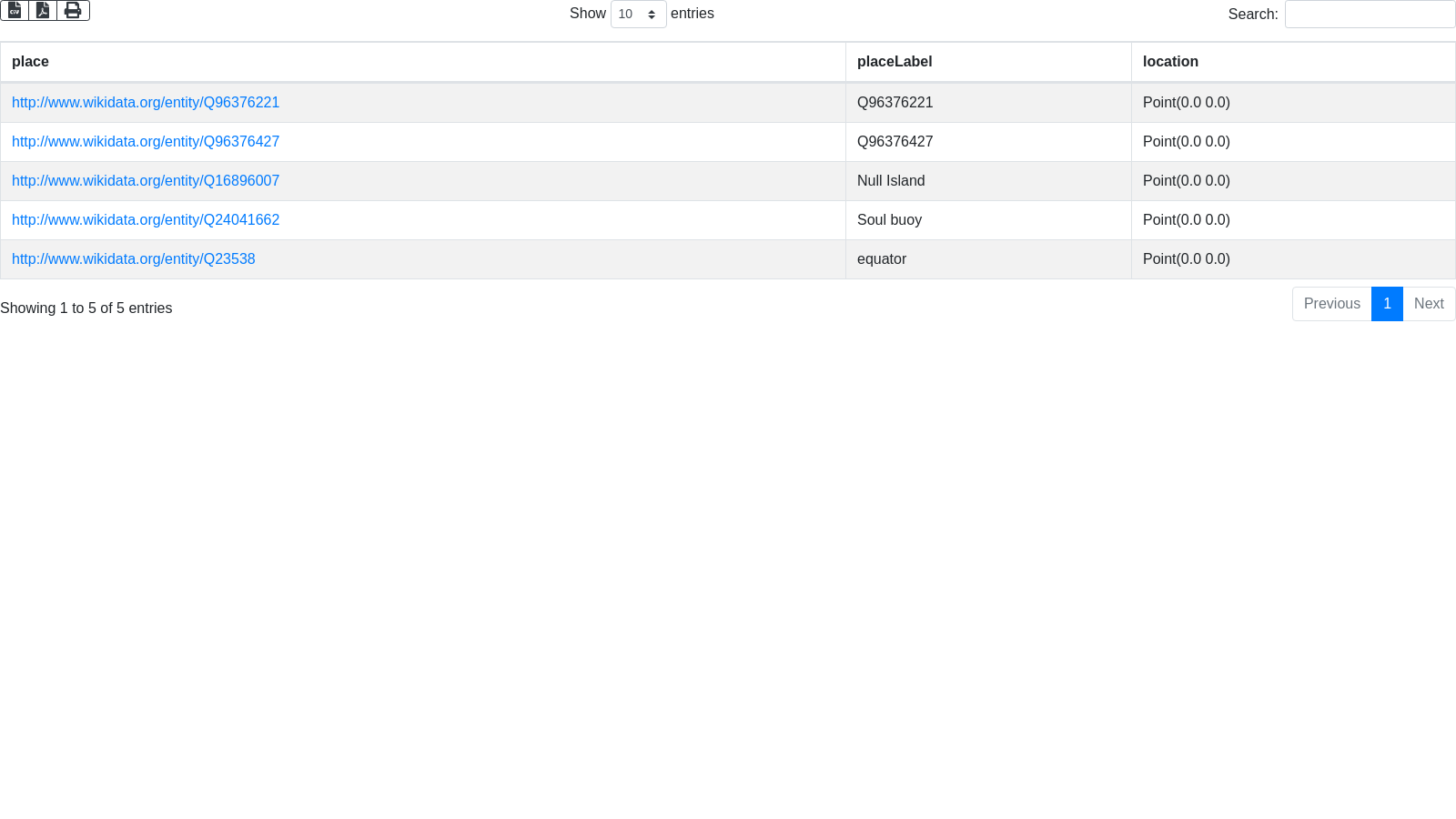Open the Show entries dropdown
The height and width of the screenshot is (819, 1456).
638,15
